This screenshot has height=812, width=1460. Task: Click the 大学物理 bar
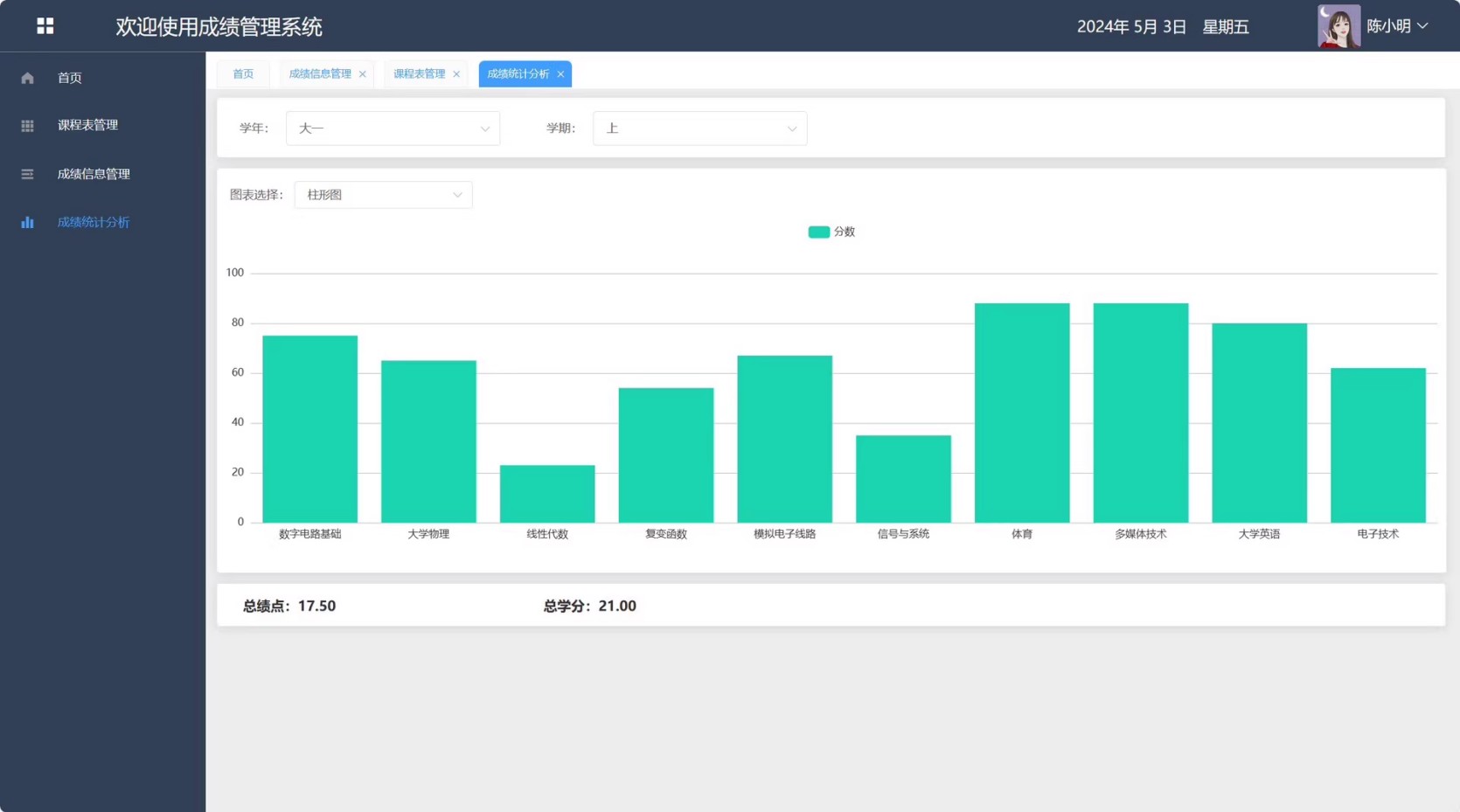pyautogui.click(x=428, y=441)
